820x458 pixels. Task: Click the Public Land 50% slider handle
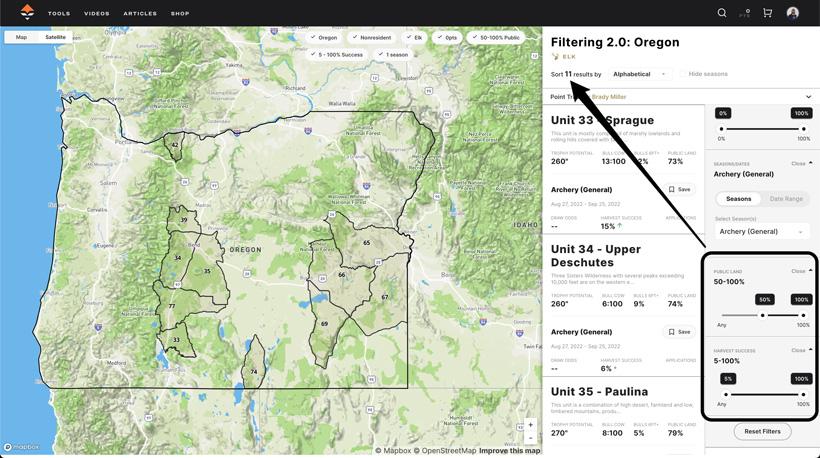[x=762, y=315]
